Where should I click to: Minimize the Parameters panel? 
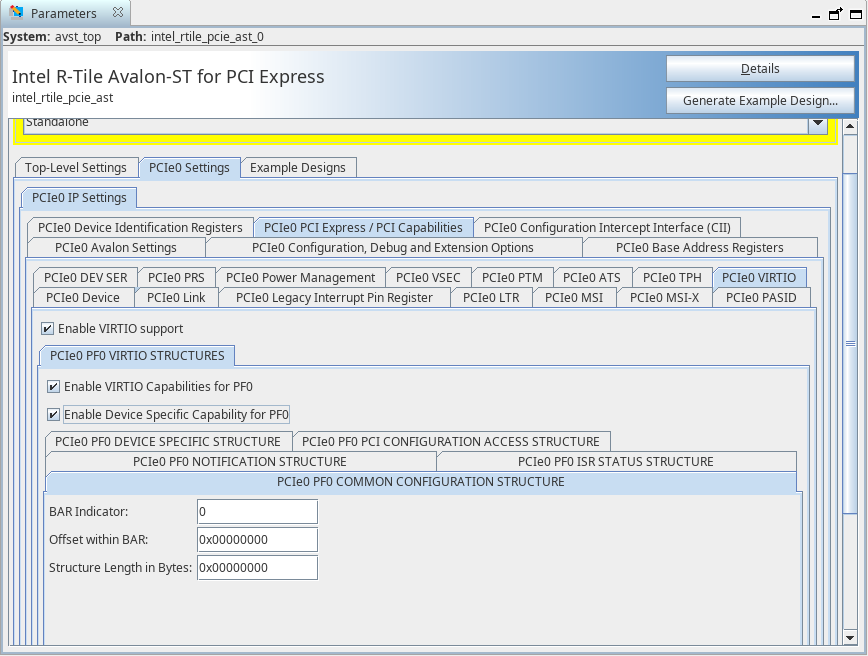click(x=815, y=17)
